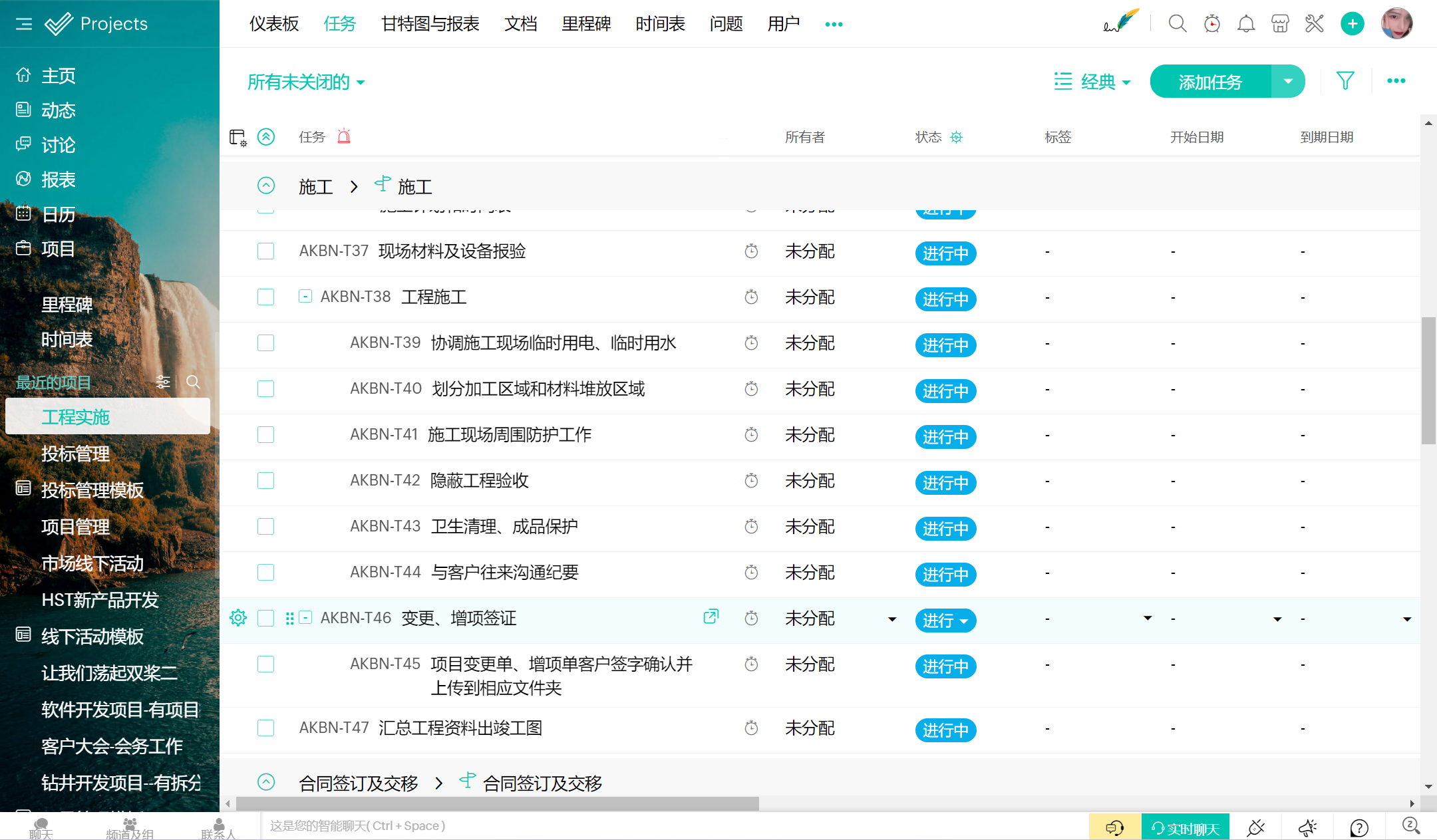Collapse the AKBN-T38 工程施工 subtasks
1437x840 pixels.
pyautogui.click(x=305, y=297)
